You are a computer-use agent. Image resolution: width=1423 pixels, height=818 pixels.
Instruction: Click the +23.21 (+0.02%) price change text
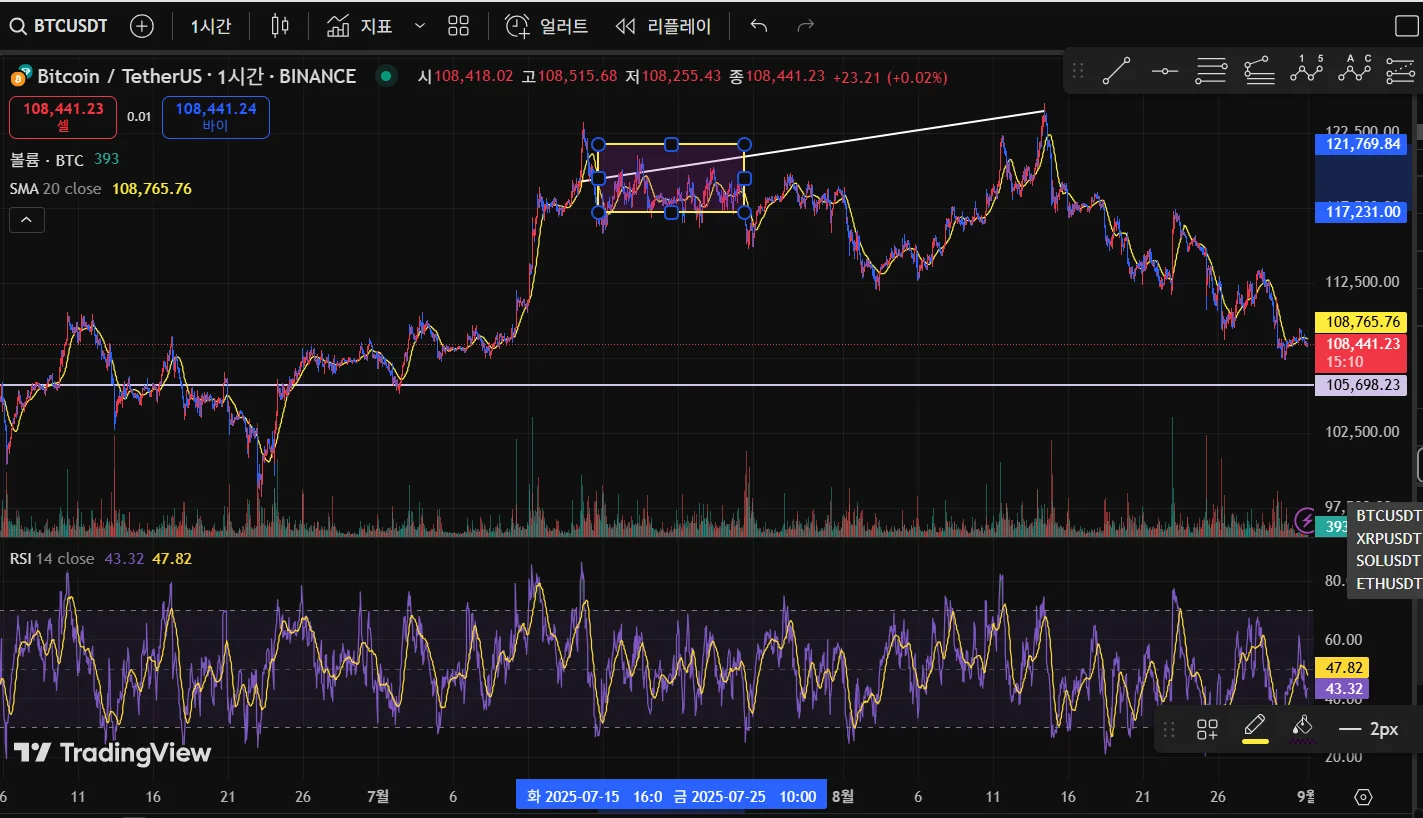890,76
